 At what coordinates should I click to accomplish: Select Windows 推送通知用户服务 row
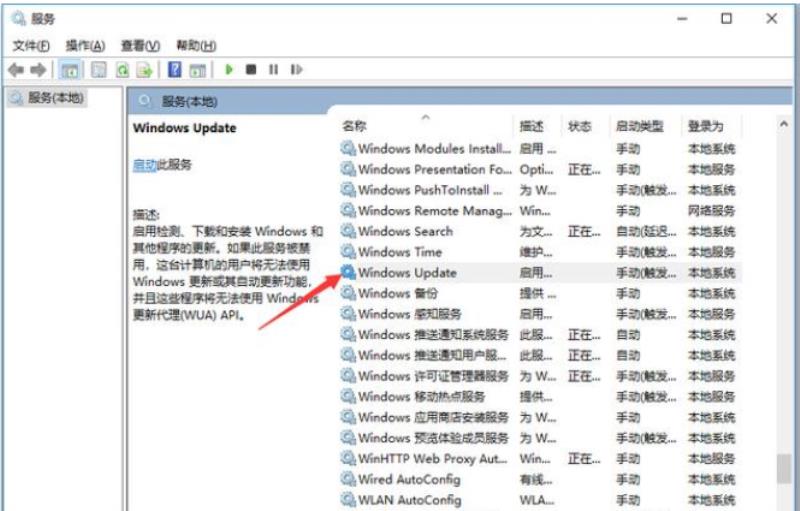pos(539,355)
